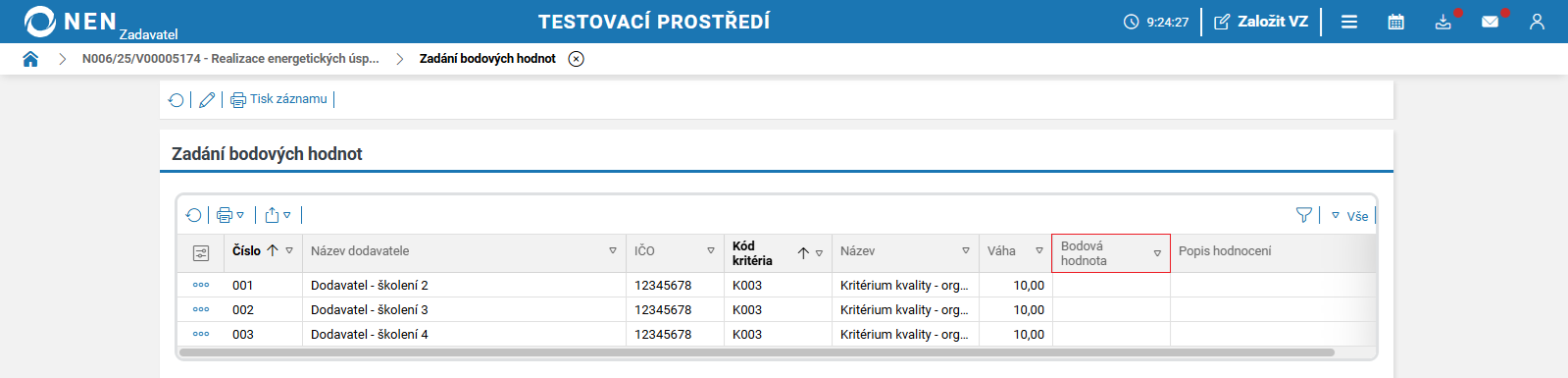Click the column settings icon in table header

tap(201, 253)
